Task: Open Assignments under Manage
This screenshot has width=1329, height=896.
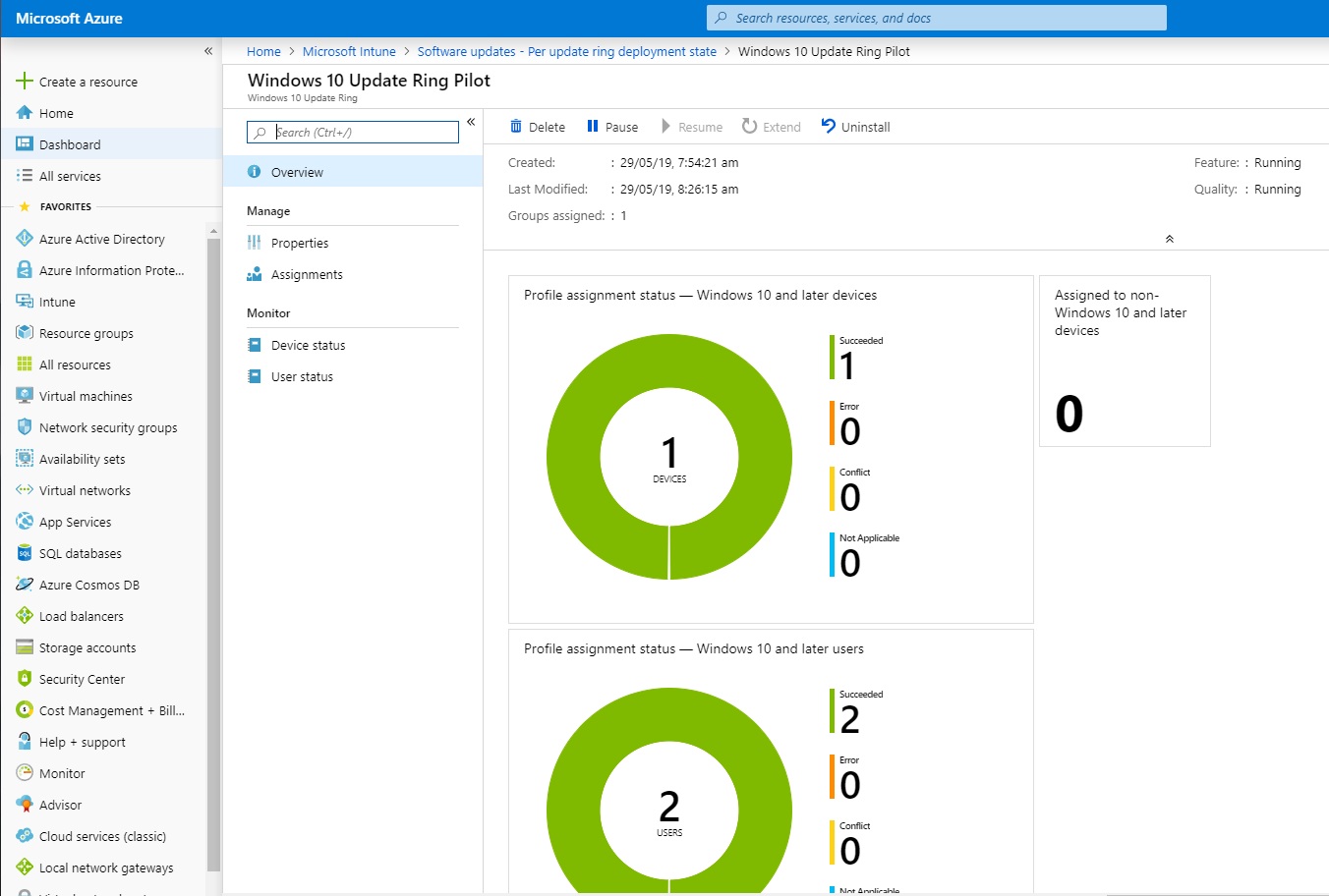Action: (307, 274)
